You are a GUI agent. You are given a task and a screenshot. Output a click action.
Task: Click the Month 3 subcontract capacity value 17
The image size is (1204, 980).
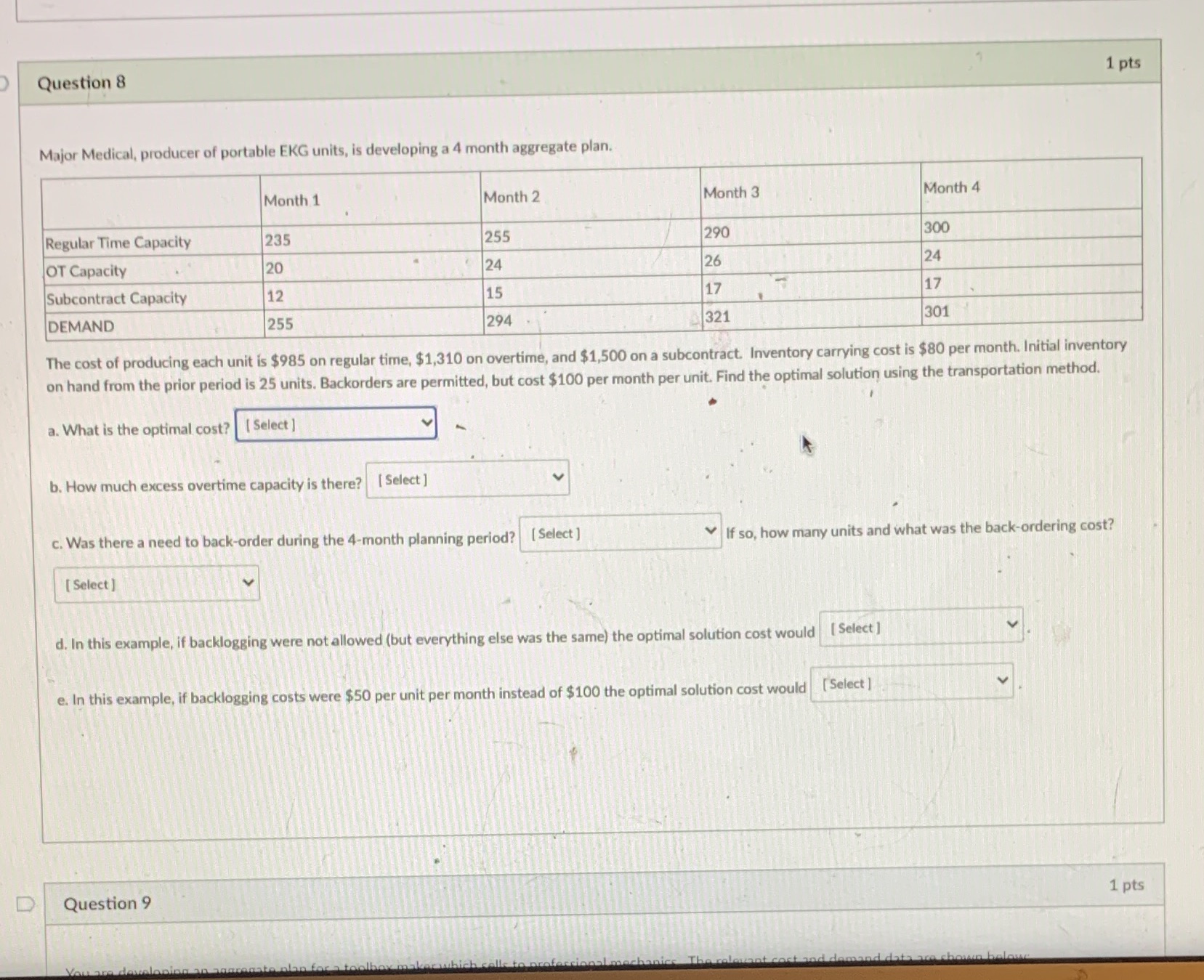[x=714, y=289]
